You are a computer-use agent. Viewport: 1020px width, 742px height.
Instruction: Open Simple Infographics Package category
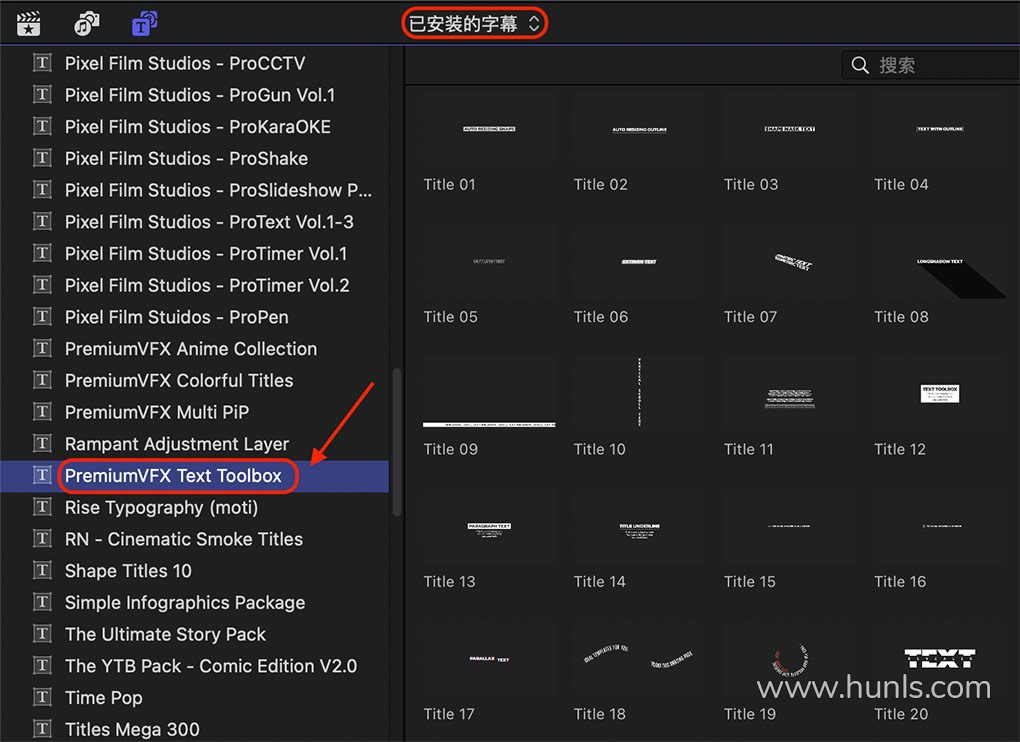pyautogui.click(x=195, y=603)
